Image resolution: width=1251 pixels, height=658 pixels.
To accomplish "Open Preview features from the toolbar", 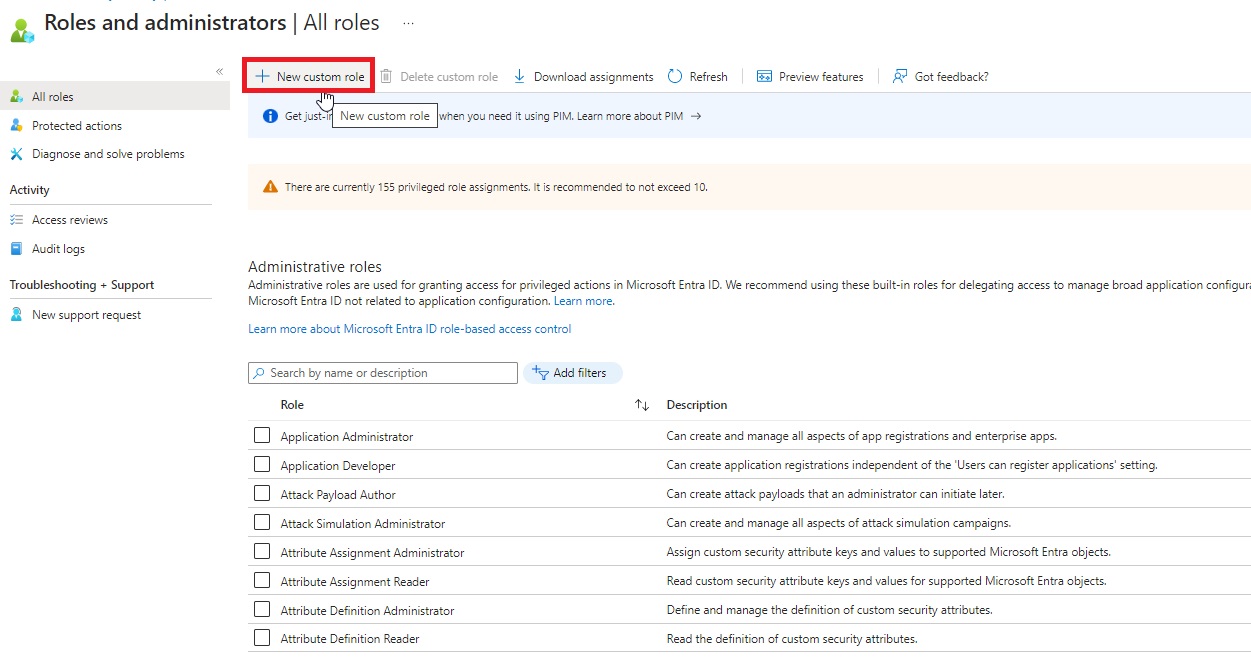I will click(x=810, y=77).
